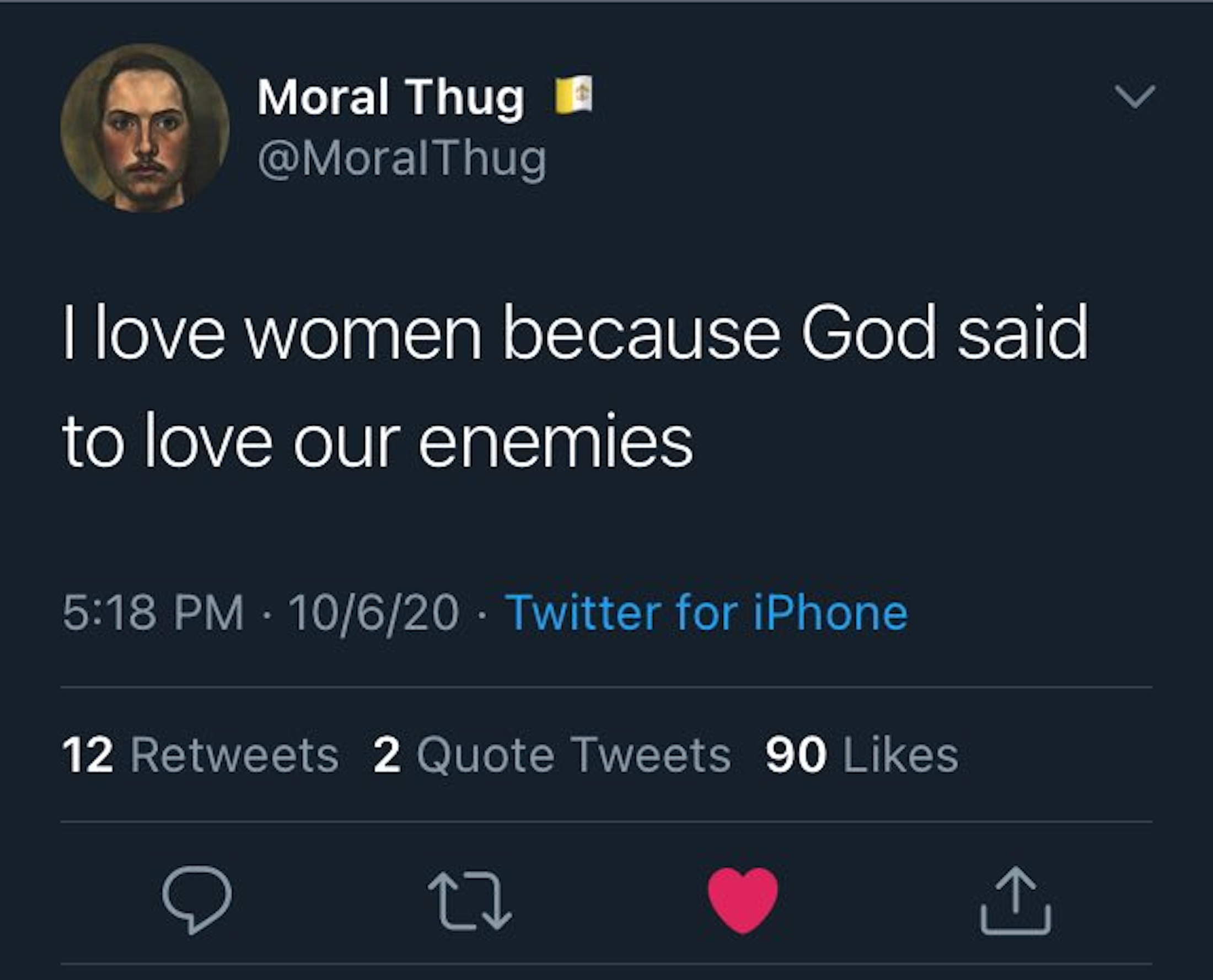Click the 5:18 PM timestamp

[x=153, y=613]
